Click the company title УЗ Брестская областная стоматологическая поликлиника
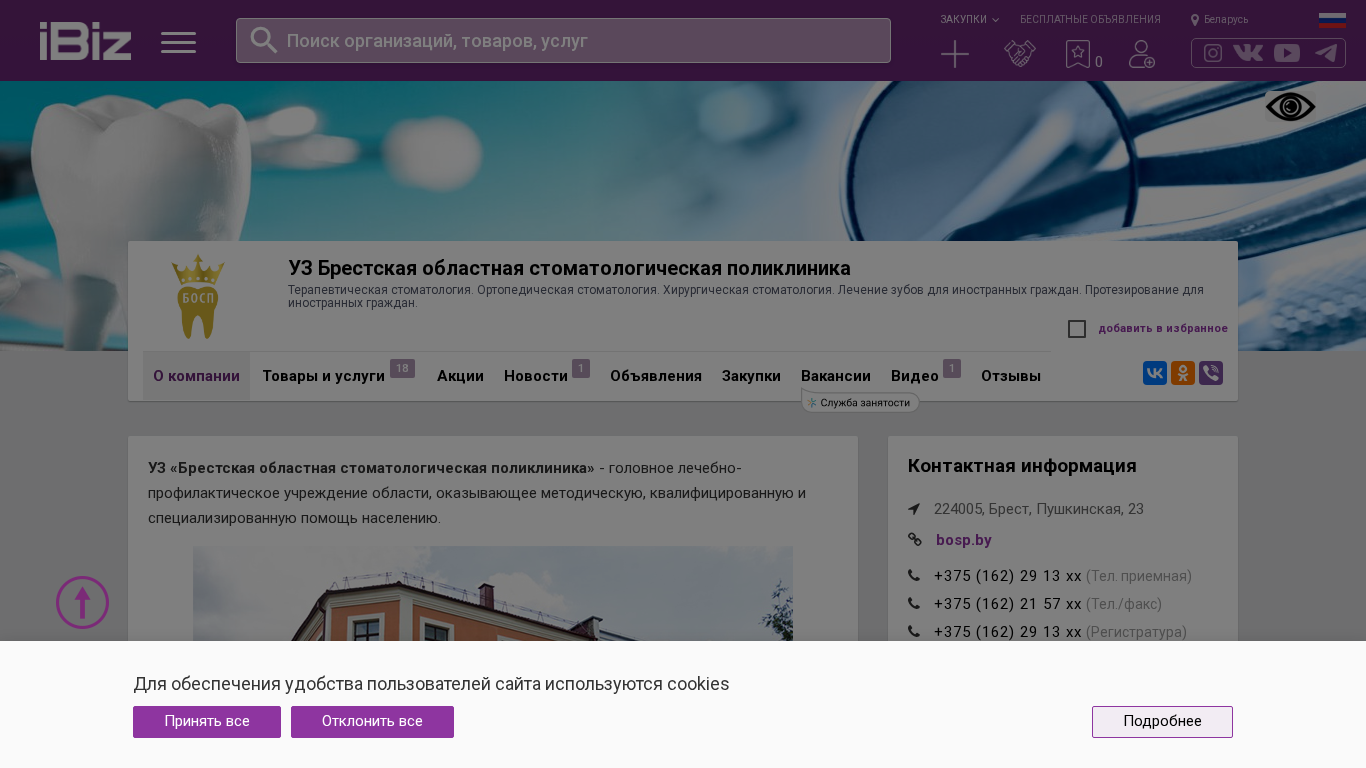Image resolution: width=1366 pixels, height=768 pixels. [569, 268]
